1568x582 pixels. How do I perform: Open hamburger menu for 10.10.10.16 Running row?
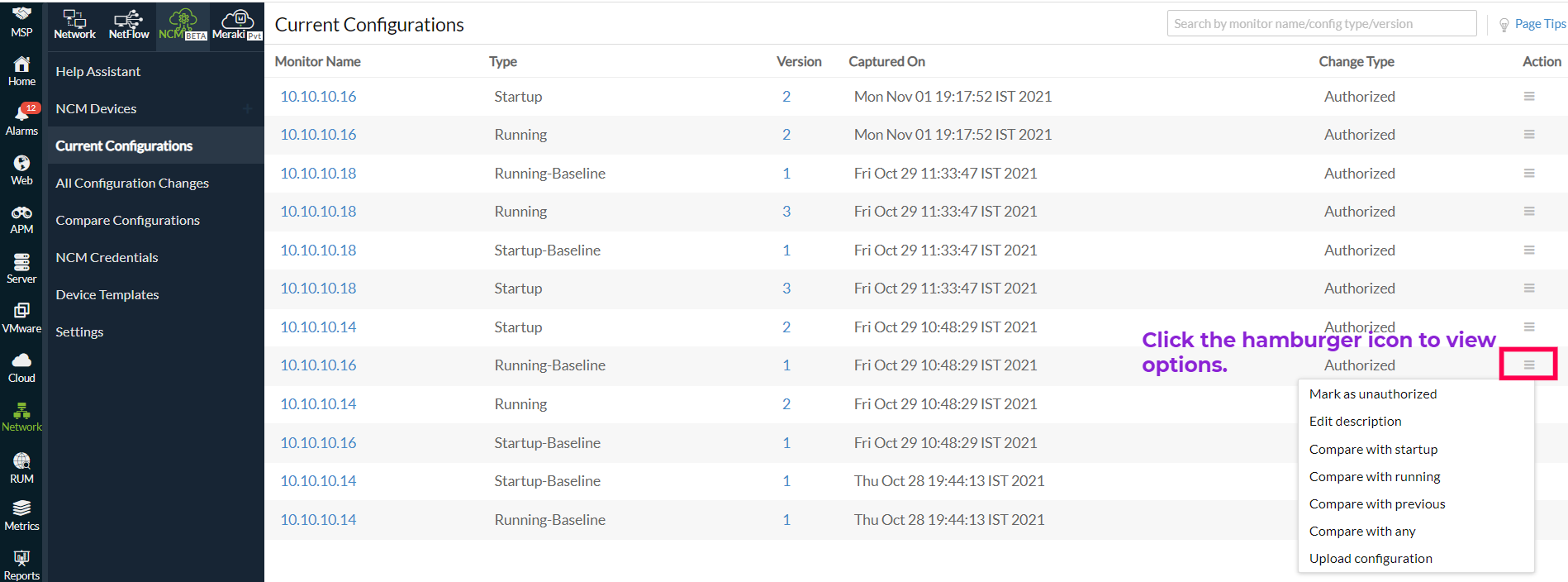tap(1529, 134)
